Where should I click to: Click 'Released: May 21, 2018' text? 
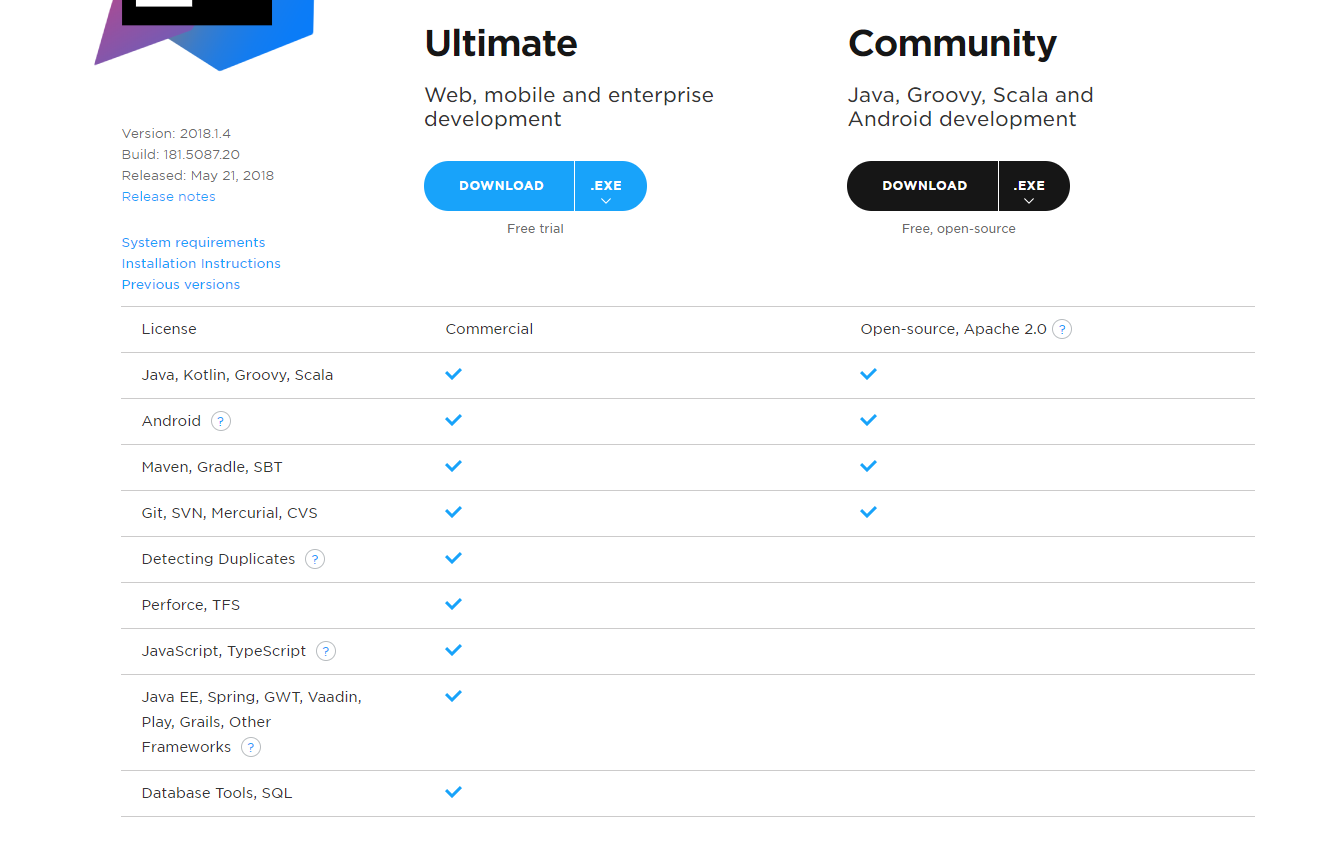tap(198, 176)
